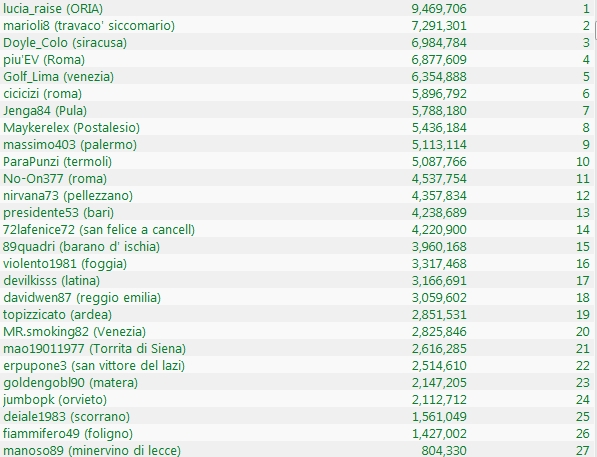Click chip count 6,877,609 for piu'EV
The width and height of the screenshot is (597, 457).
439,59
